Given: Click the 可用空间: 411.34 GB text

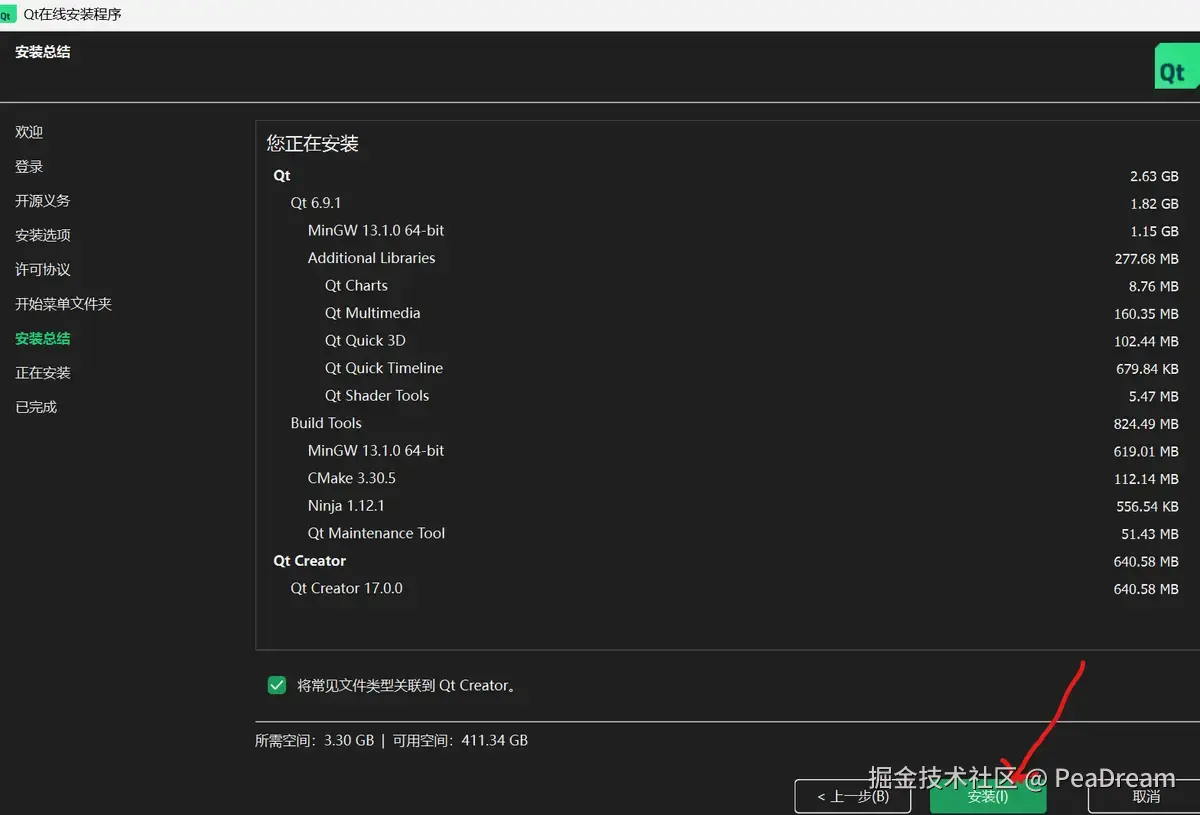Looking at the screenshot, I should [460, 741].
